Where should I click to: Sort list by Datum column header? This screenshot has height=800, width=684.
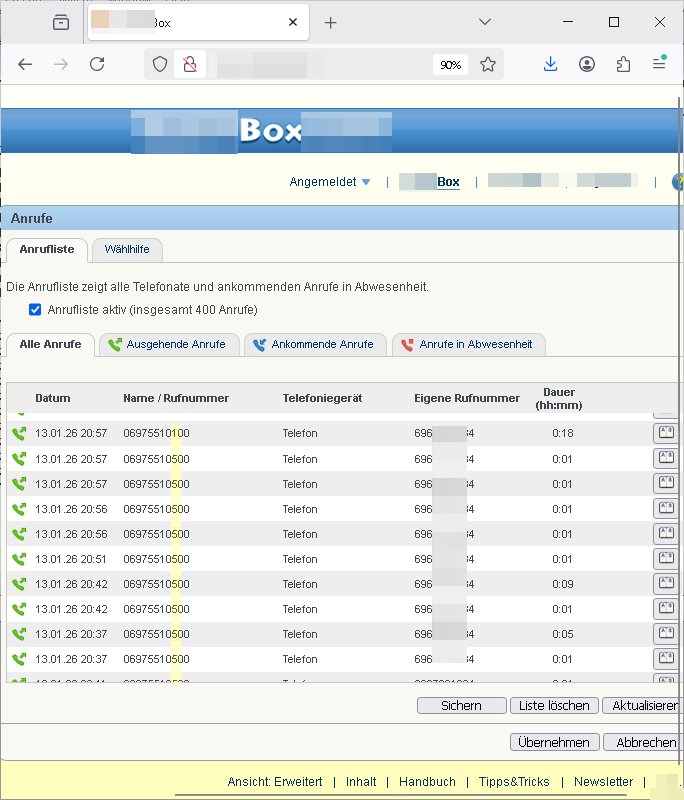tap(53, 398)
